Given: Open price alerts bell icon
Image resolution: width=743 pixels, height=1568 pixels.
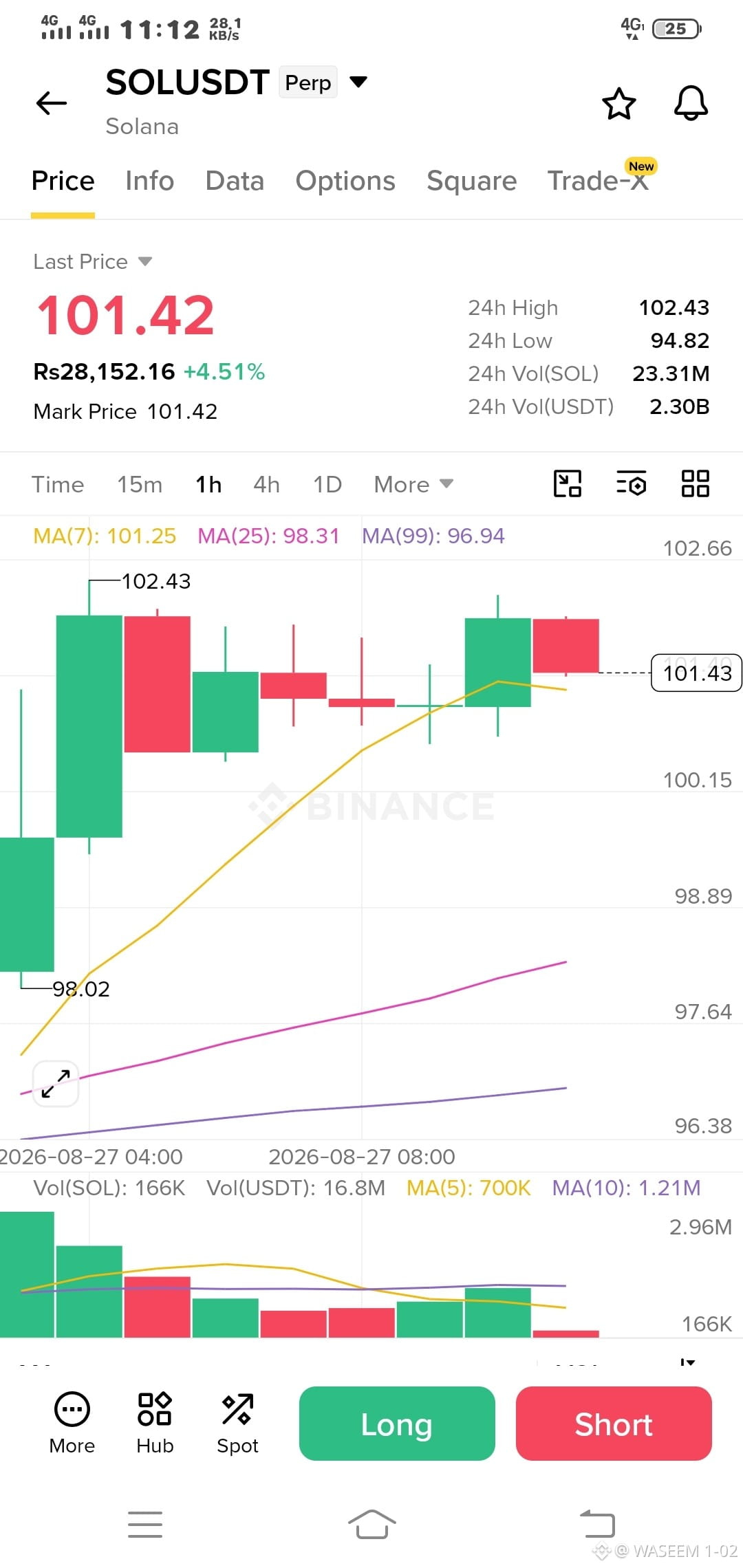Looking at the screenshot, I should point(691,104).
